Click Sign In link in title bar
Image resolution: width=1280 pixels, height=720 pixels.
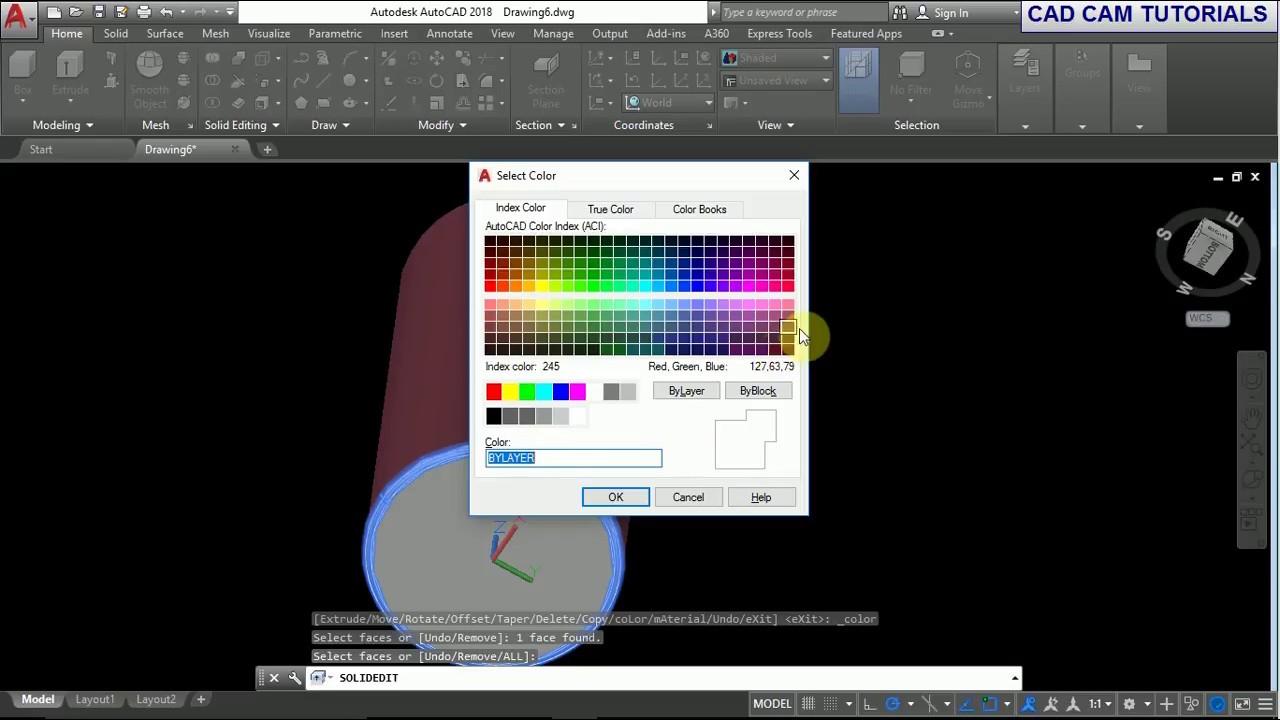click(x=951, y=12)
